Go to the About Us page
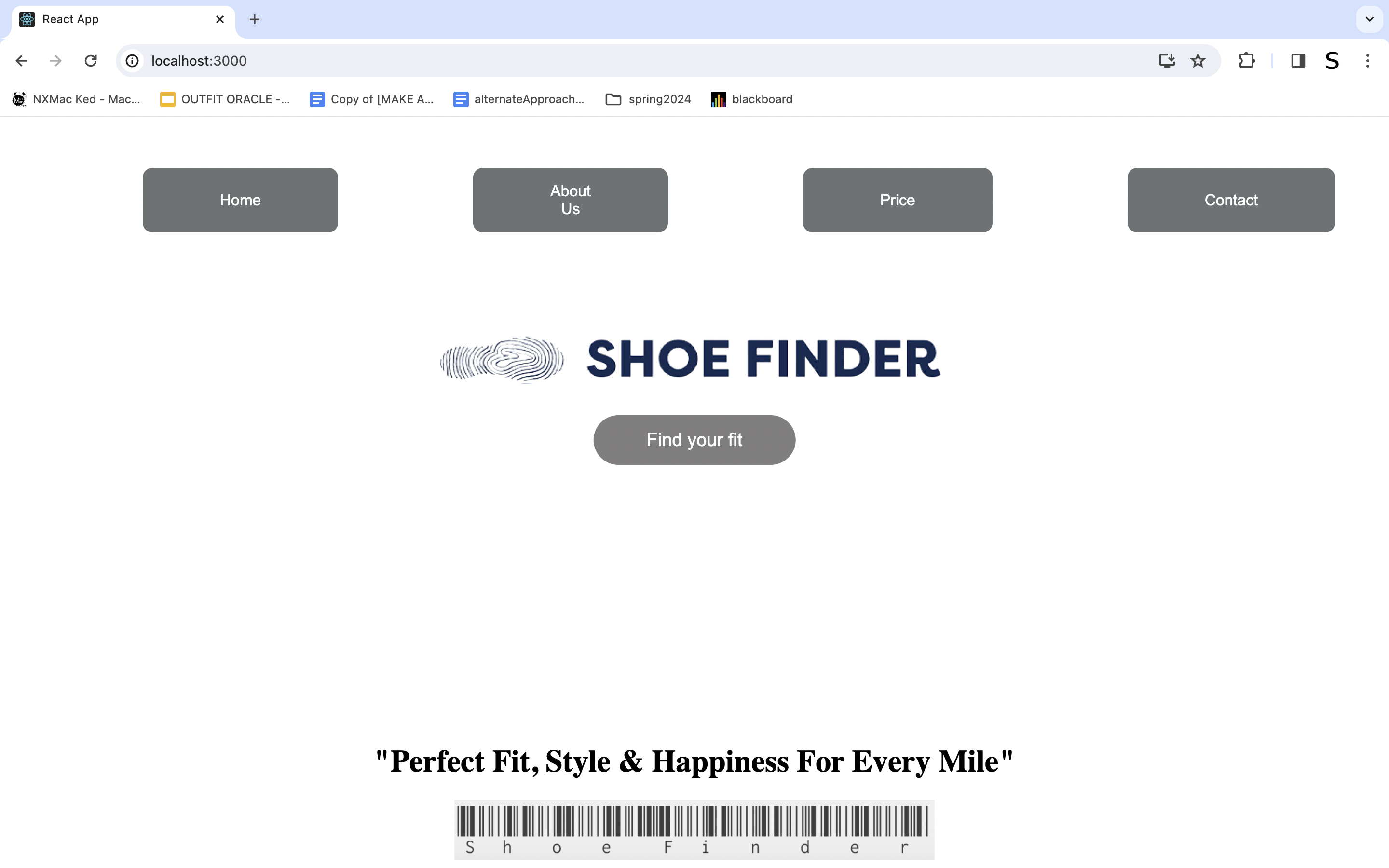The width and height of the screenshot is (1389, 868). [570, 200]
